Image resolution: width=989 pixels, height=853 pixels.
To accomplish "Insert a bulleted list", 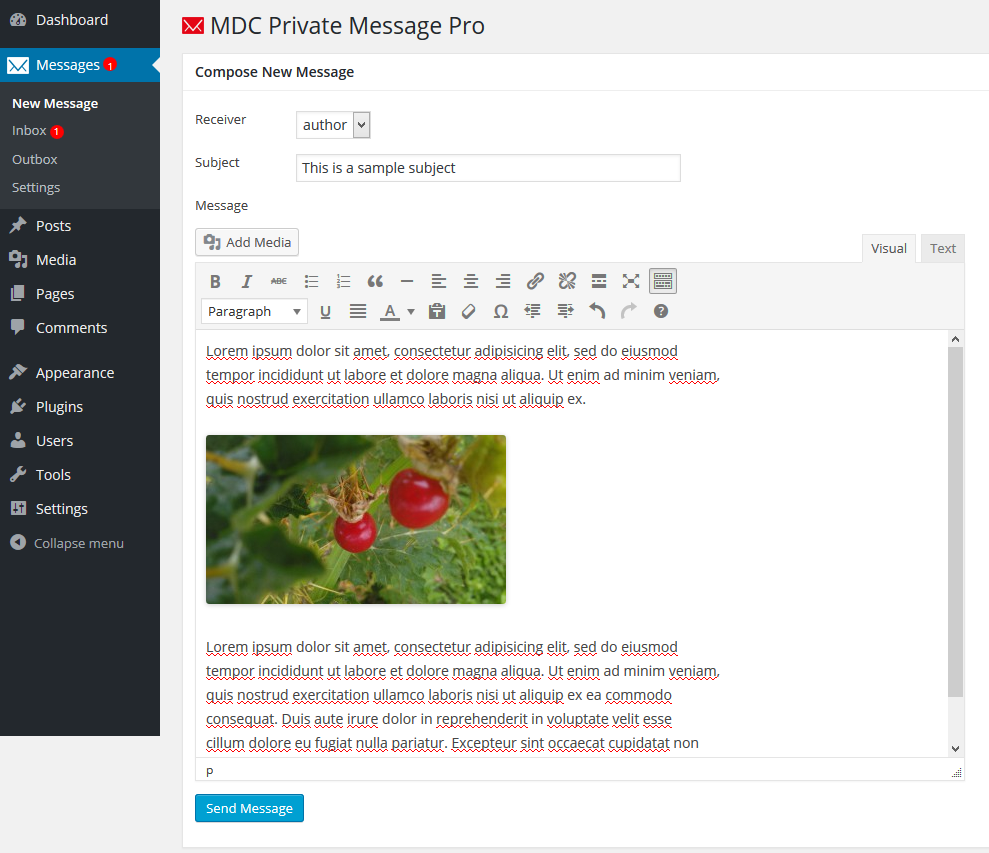I will pos(311,281).
